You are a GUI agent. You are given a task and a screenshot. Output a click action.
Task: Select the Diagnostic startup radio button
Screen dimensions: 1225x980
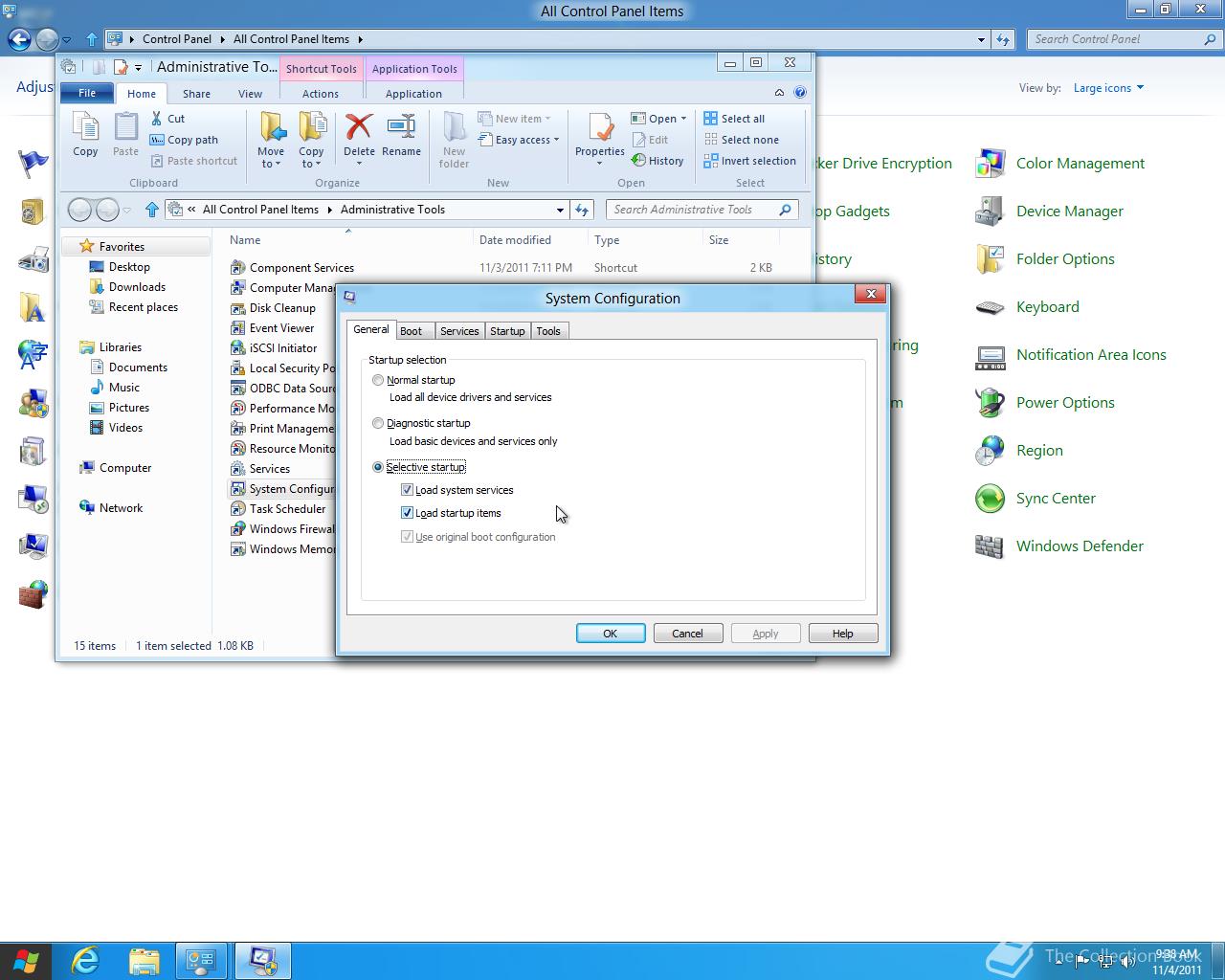point(378,423)
